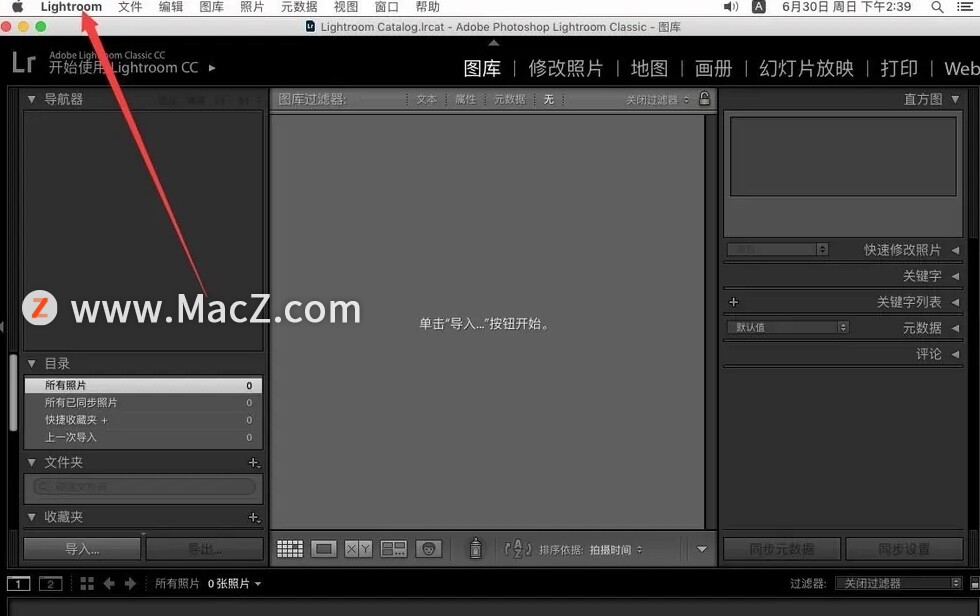
Task: Click the filter lock icon
Action: pyautogui.click(x=704, y=99)
